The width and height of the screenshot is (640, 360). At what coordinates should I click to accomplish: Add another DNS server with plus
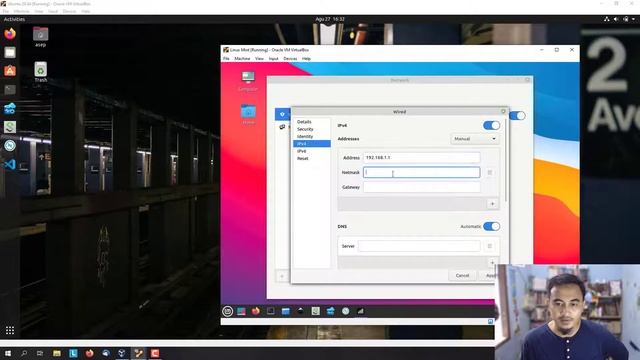click(492, 262)
